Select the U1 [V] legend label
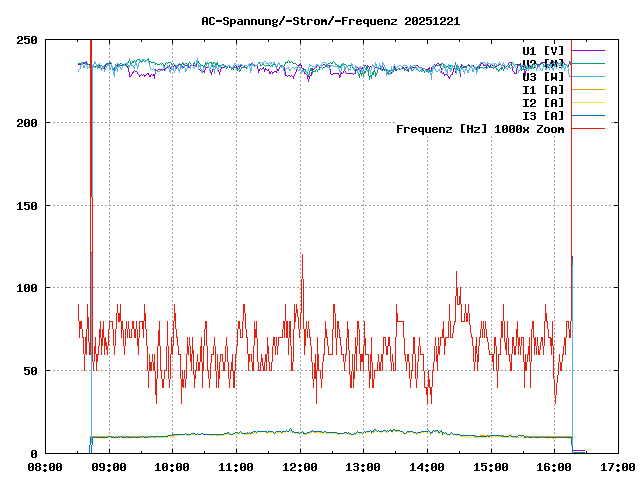Image resolution: width=640 pixels, height=480 pixels. 543,50
